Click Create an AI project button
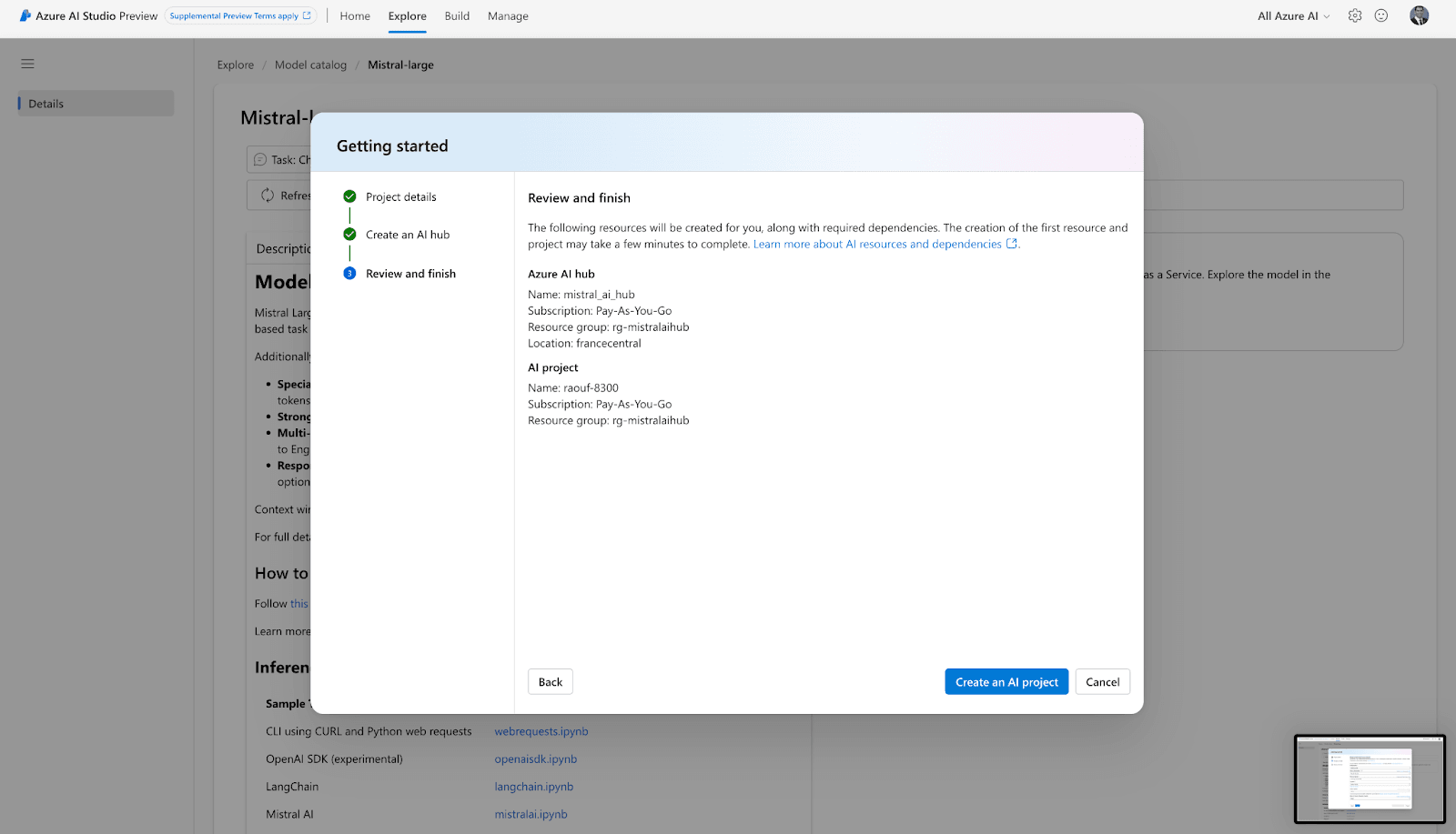This screenshot has width=1456, height=834. pyautogui.click(x=1006, y=682)
